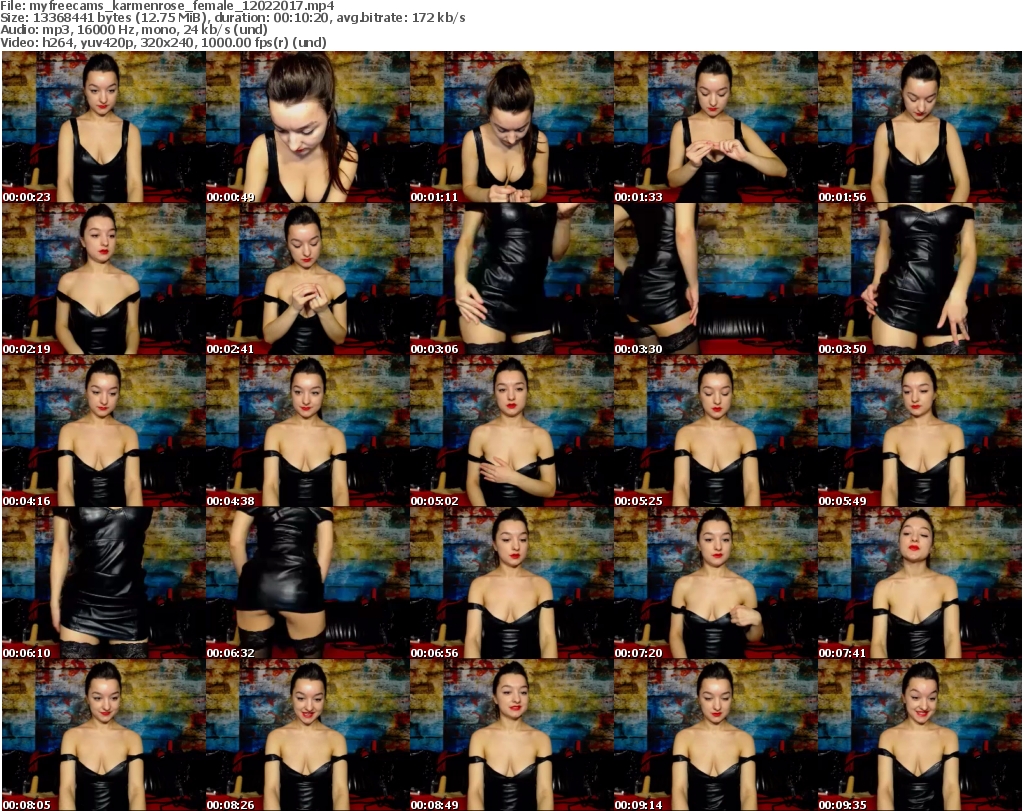Screen dimensions: 1024x811
Task: Select the thumbnail stamped 00:09:14
Action: pos(716,736)
